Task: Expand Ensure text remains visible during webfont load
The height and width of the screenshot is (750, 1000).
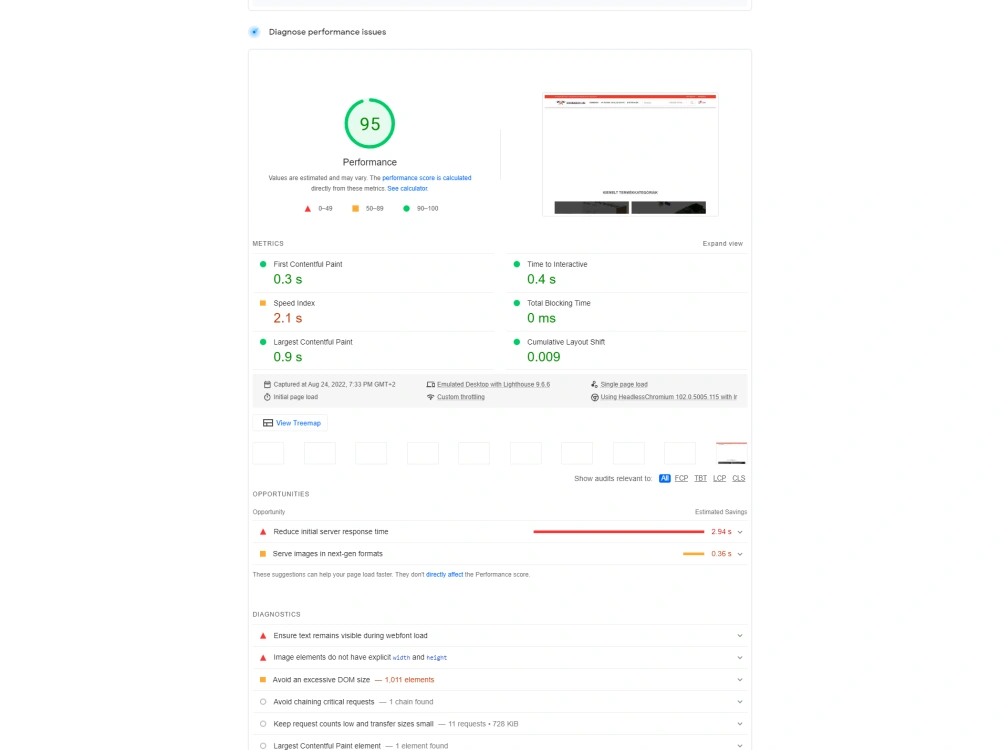Action: coord(740,636)
